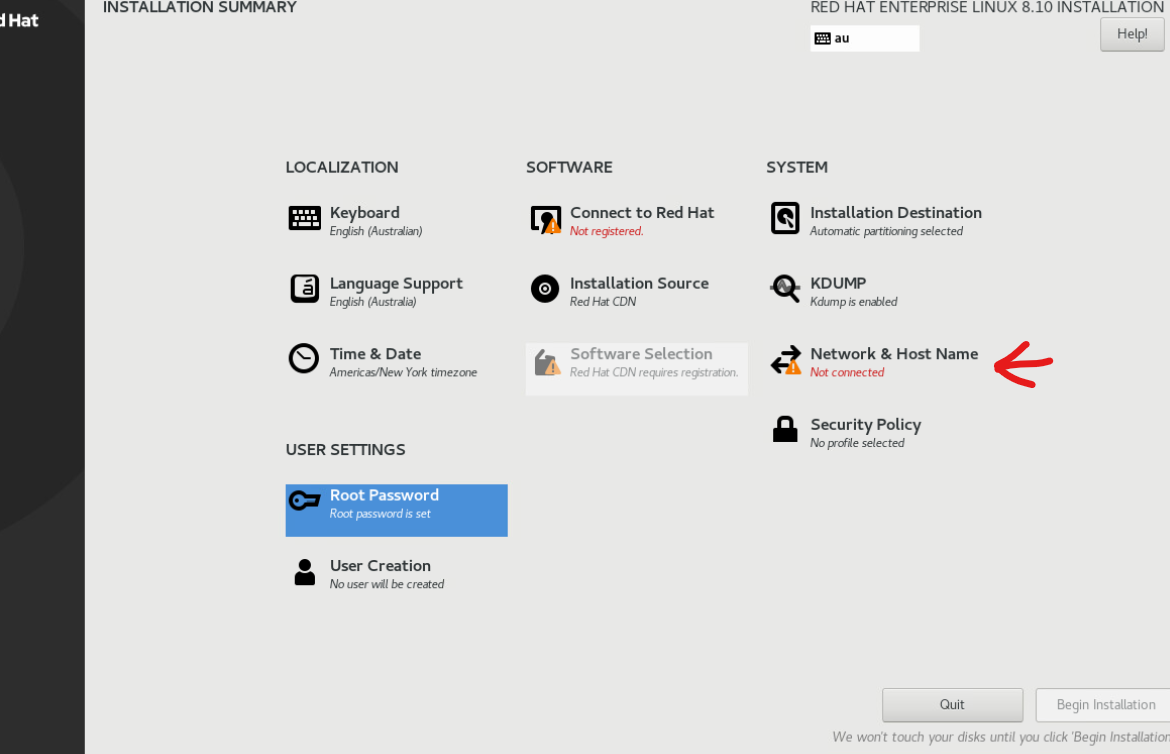
Task: Click 'RED HAT ENTERPRISE LINUX 8.10 INSTALLATION' title
Action: (x=987, y=7)
